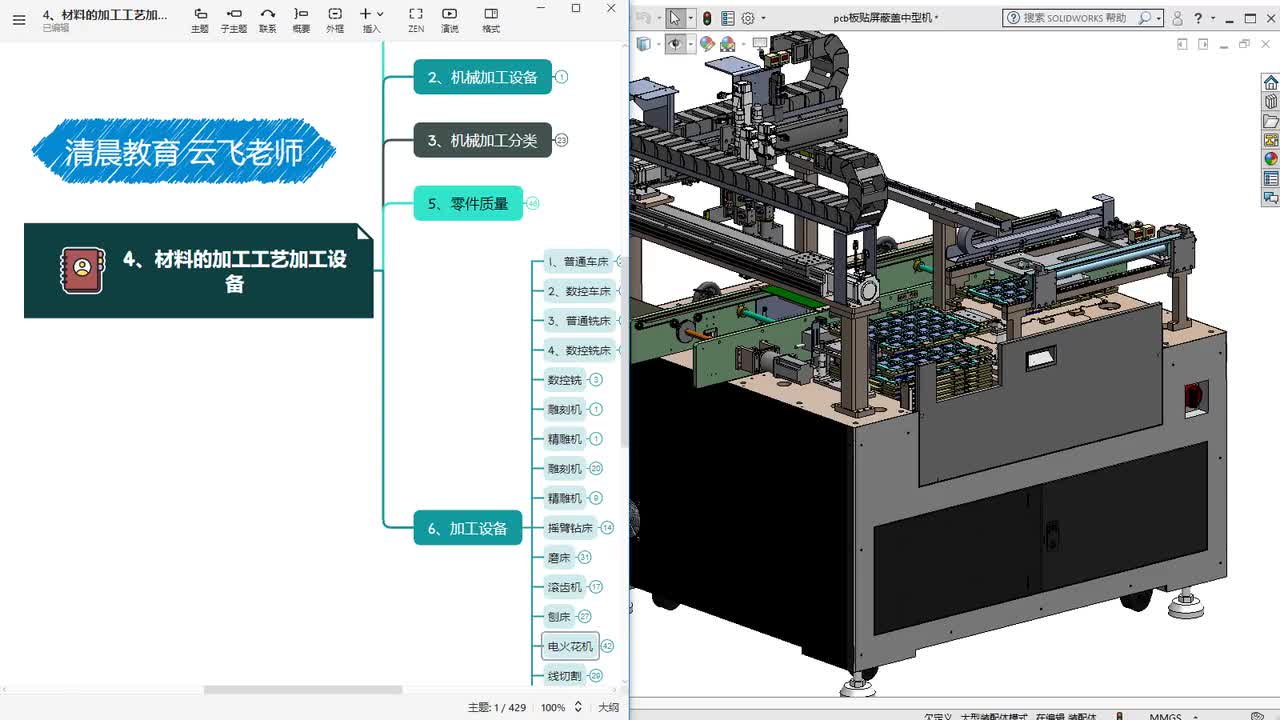Select the 6、加工设备 topic
Image resolution: width=1280 pixels, height=720 pixels.
[468, 528]
